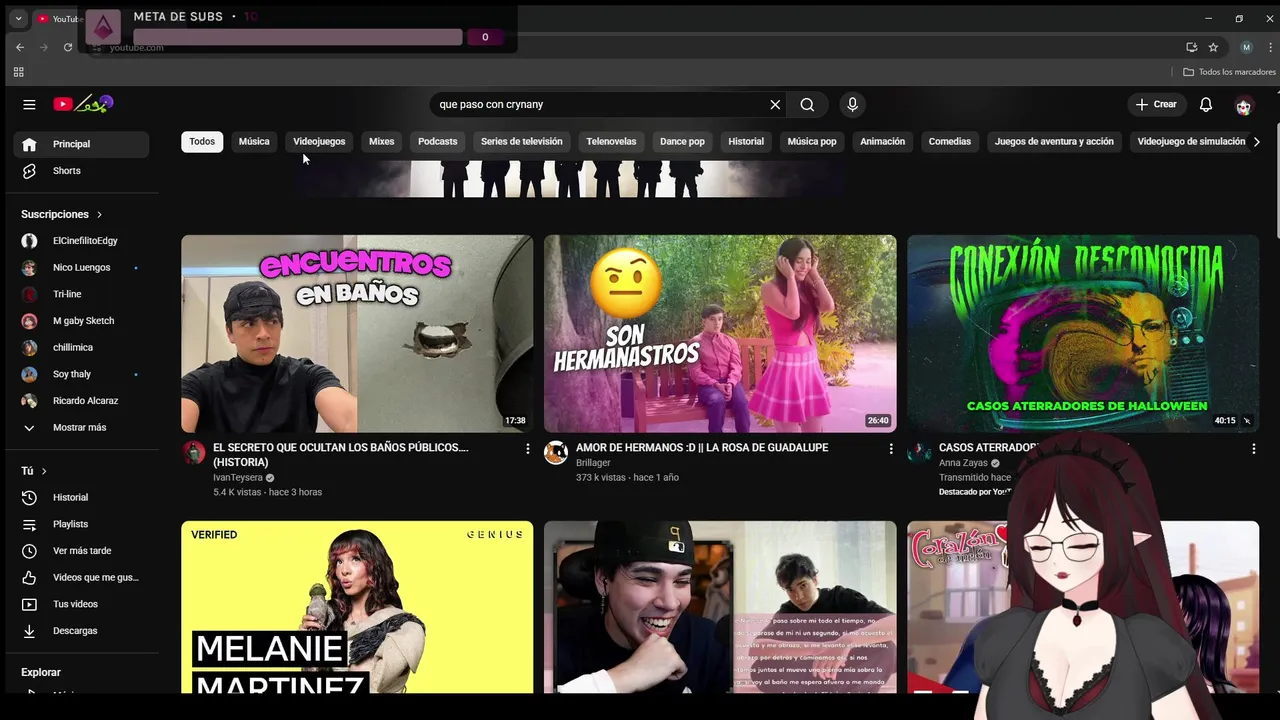Open Ver más tarde list
This screenshot has height=720, width=1280.
point(81,551)
